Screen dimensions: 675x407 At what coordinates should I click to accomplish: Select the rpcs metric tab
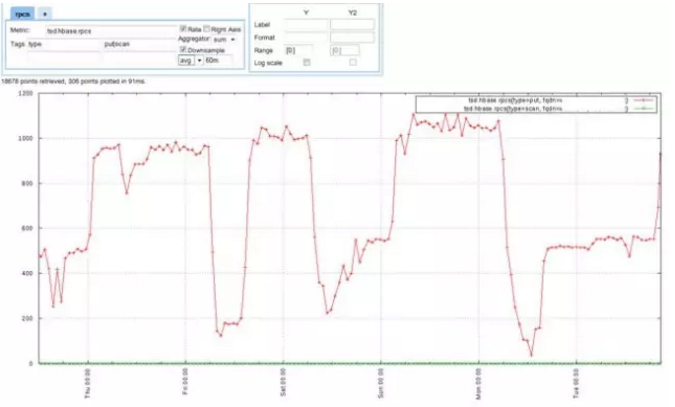point(22,14)
